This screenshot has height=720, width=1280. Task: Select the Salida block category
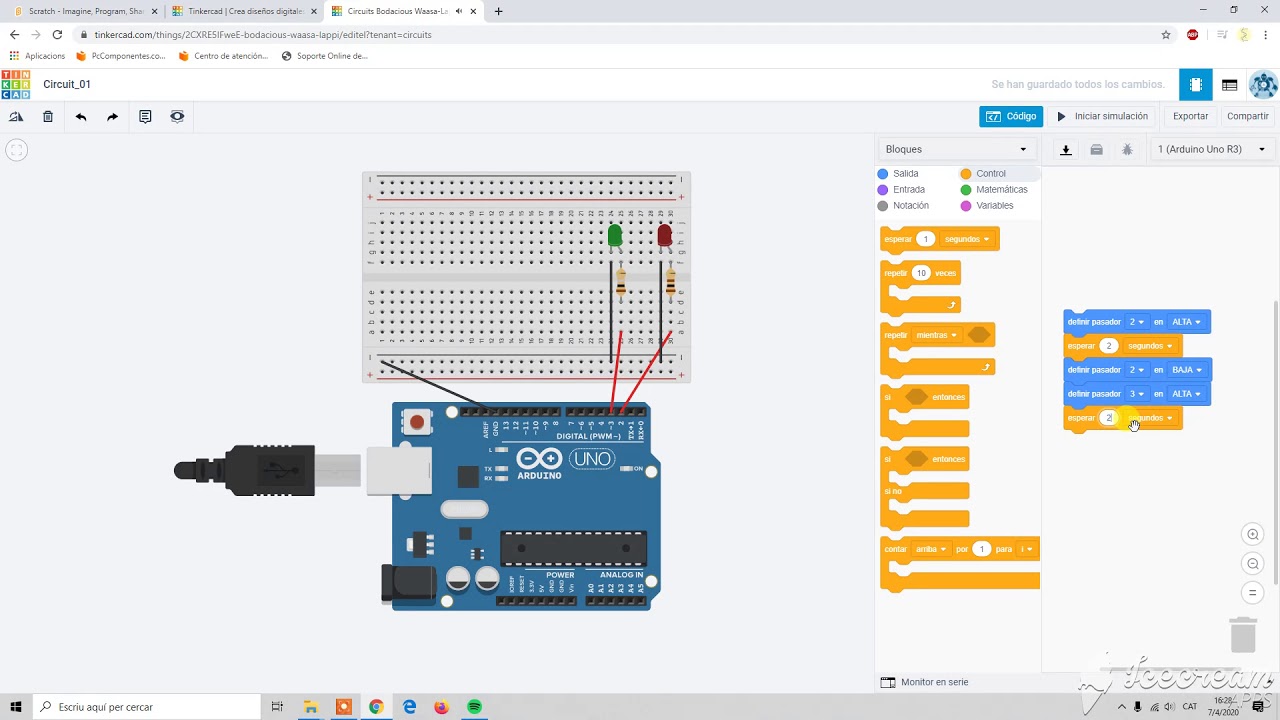click(x=898, y=174)
